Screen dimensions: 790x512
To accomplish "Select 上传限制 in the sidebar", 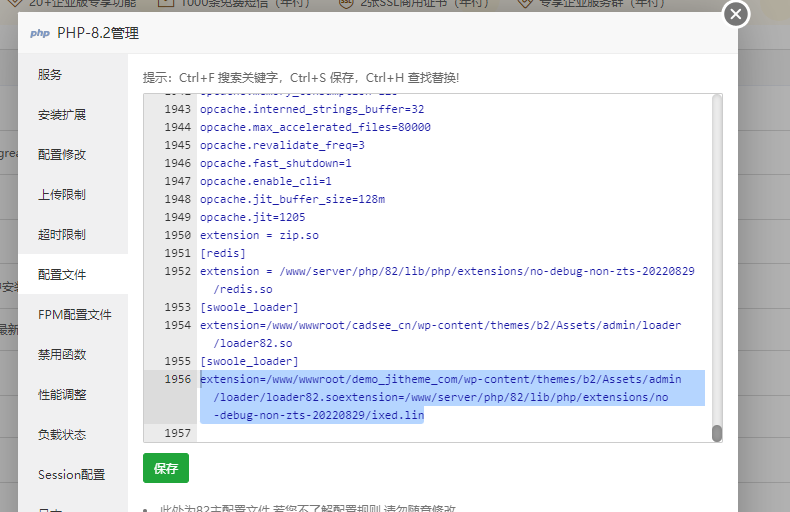I will point(62,195).
